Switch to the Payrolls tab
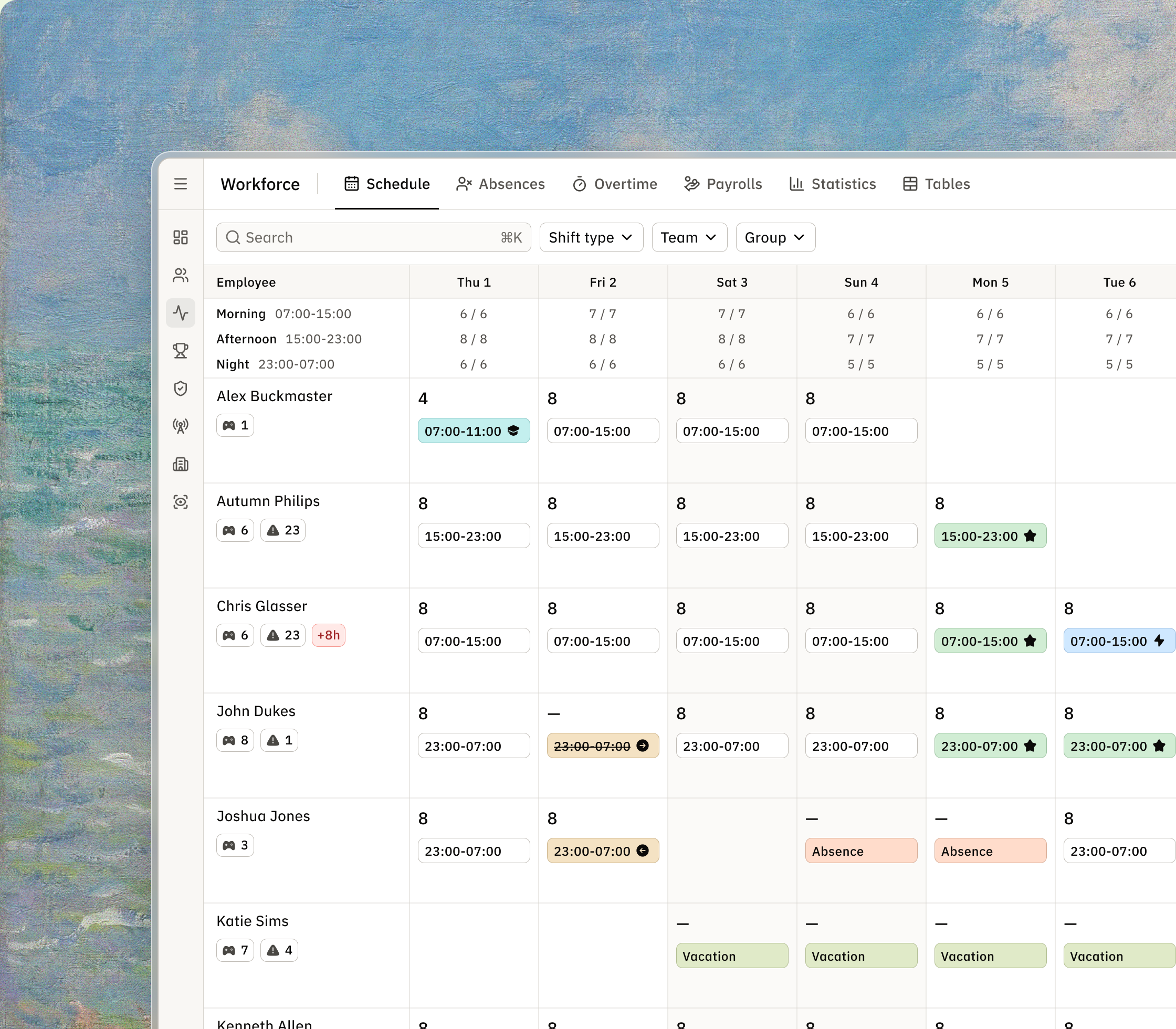Image resolution: width=1176 pixels, height=1029 pixels. tap(723, 184)
